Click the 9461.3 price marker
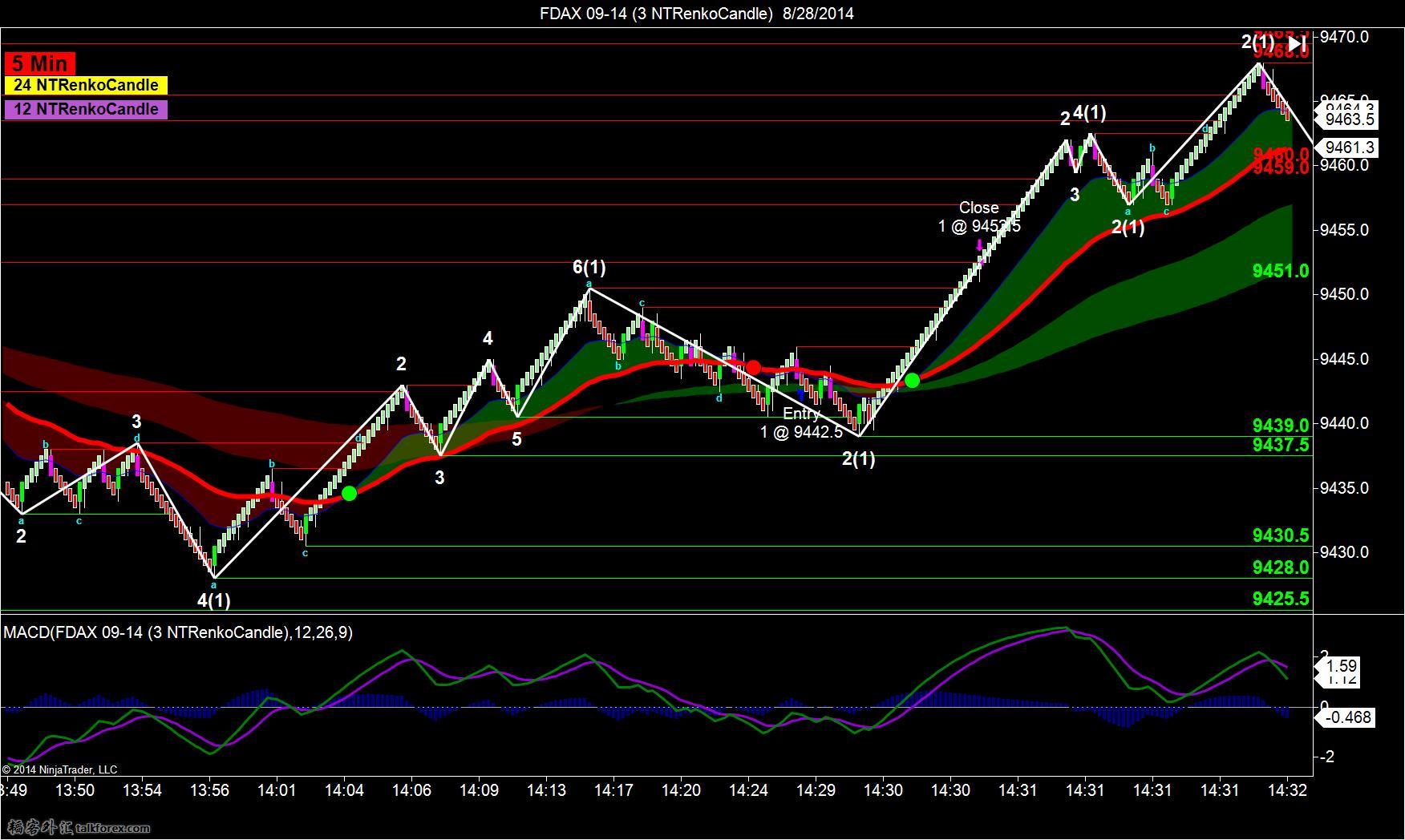Image resolution: width=1405 pixels, height=840 pixels. [x=1350, y=147]
